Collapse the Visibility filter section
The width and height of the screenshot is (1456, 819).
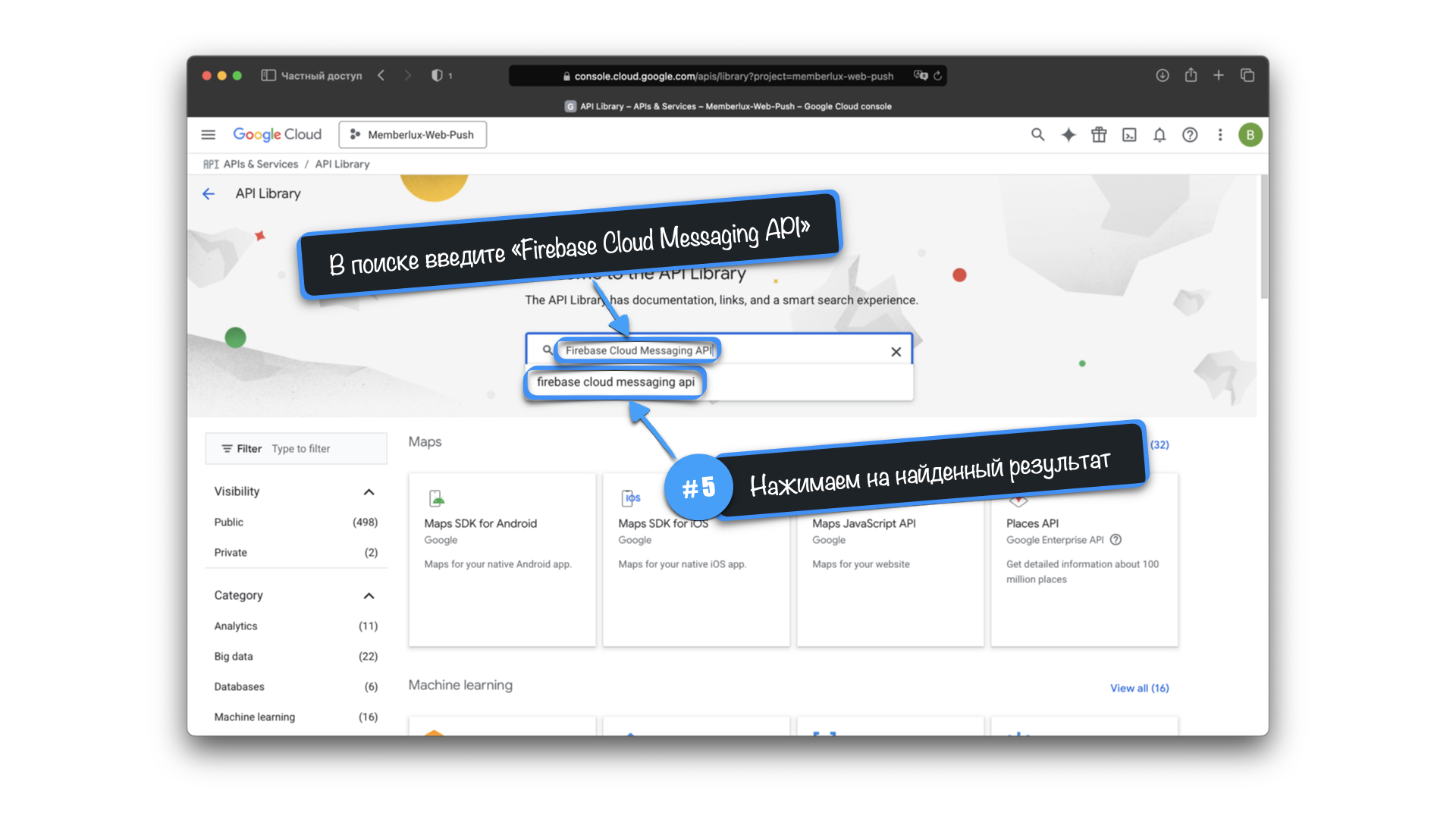369,492
